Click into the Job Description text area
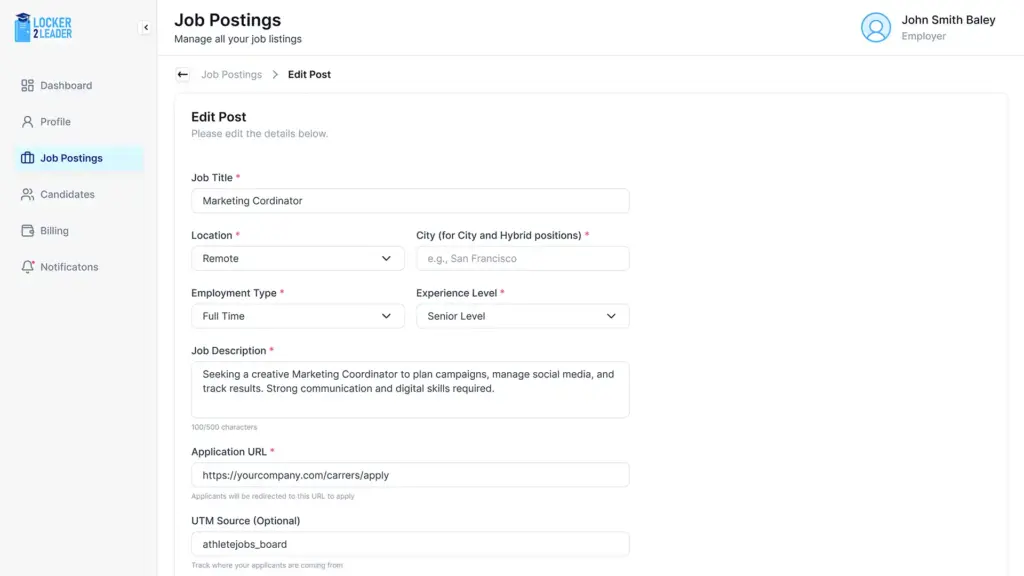The width and height of the screenshot is (1024, 576). tap(410, 389)
